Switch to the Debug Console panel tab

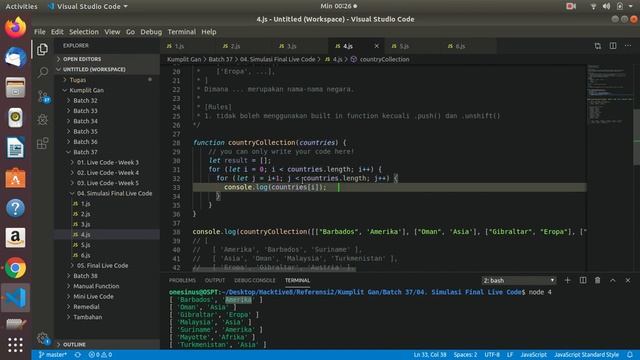pyautogui.click(x=255, y=280)
